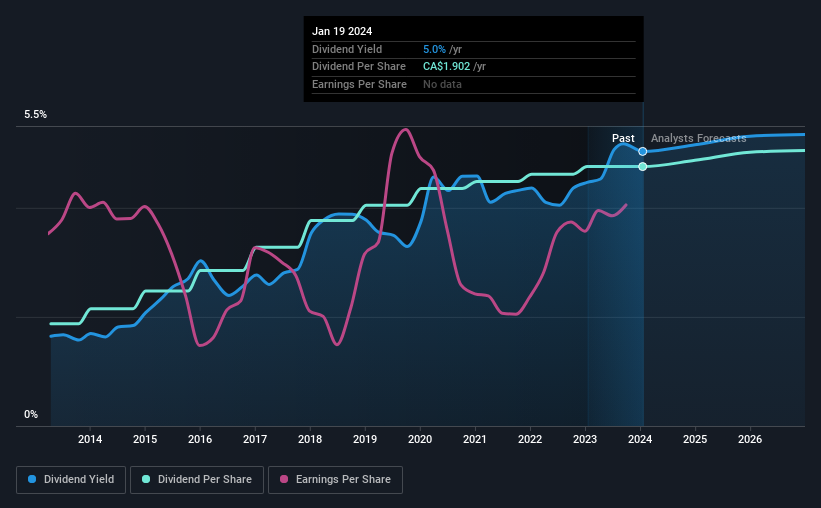Click the pink Earnings Per Share legend dot
Image resolution: width=821 pixels, height=508 pixels.
pos(284,479)
